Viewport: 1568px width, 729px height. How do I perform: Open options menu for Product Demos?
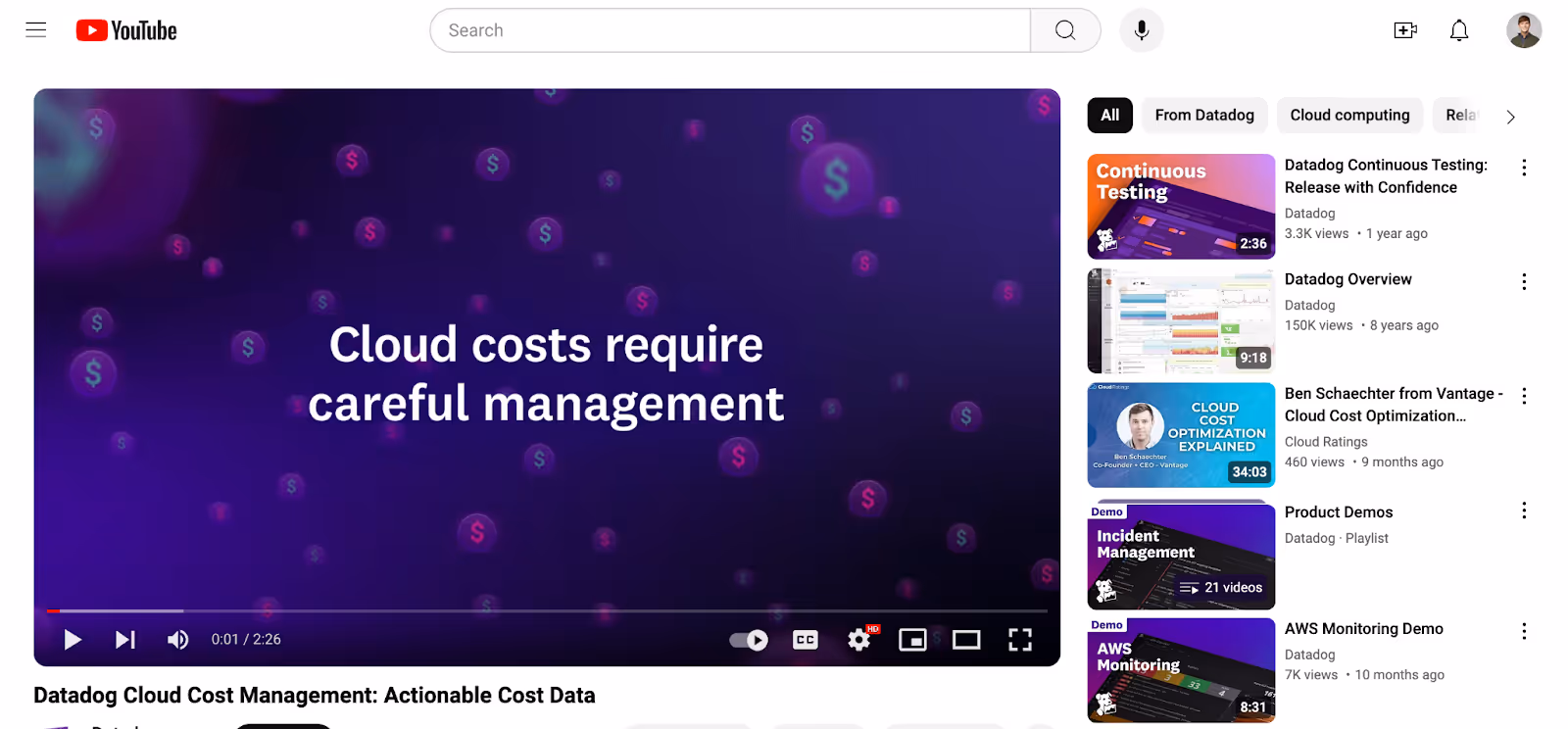(x=1524, y=510)
